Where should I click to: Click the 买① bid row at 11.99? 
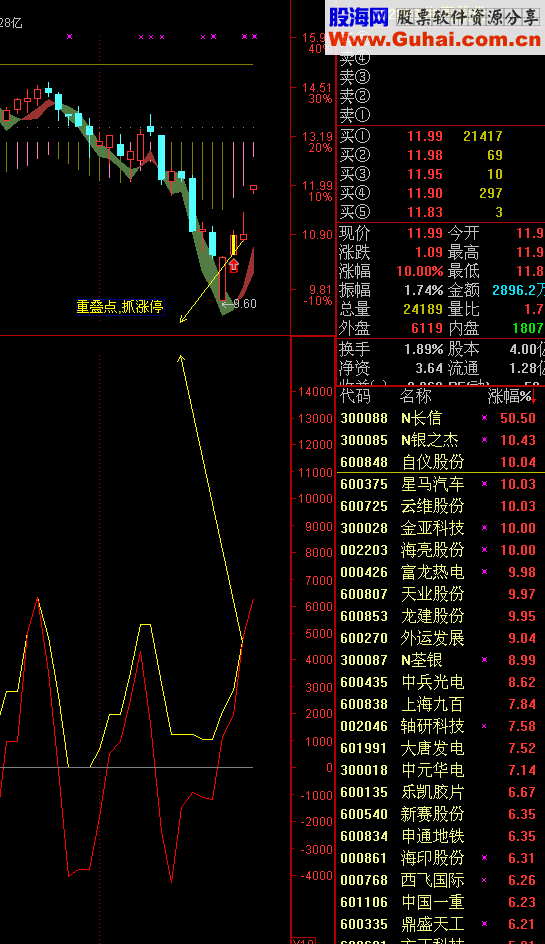click(x=440, y=136)
